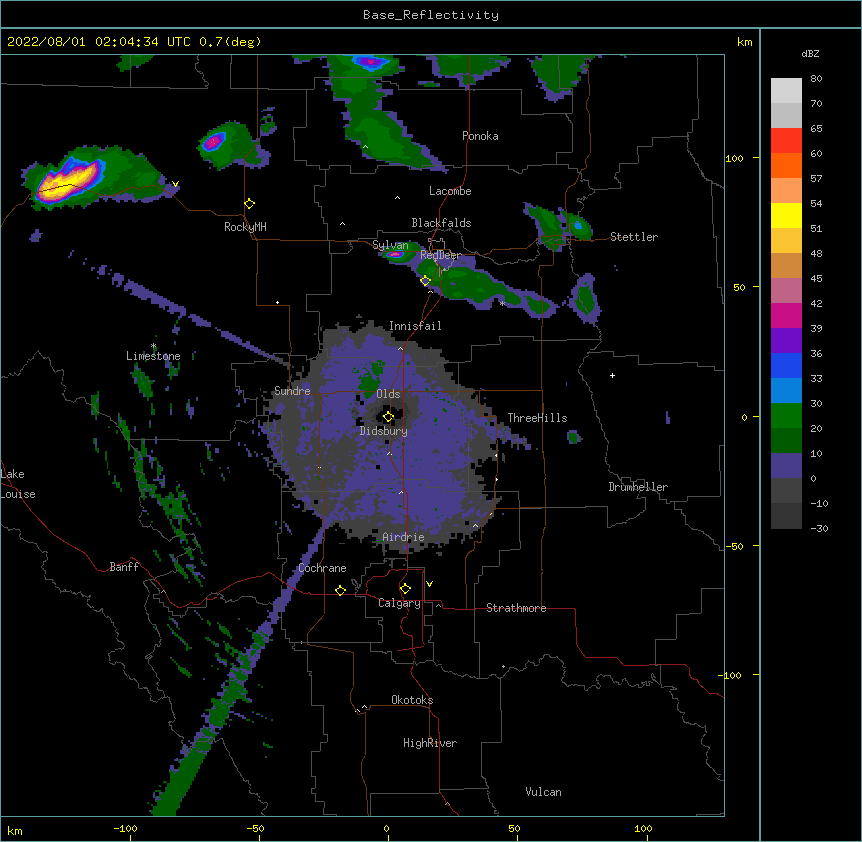Select the bright green 30 dBZ legend swatch
The width and height of the screenshot is (862, 842).
tap(786, 416)
